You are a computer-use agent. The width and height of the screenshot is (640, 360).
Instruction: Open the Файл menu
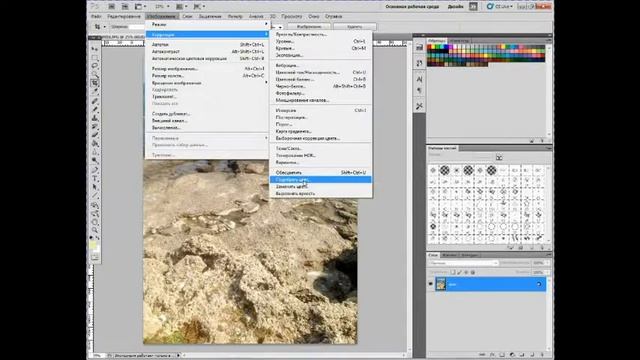coord(96,16)
